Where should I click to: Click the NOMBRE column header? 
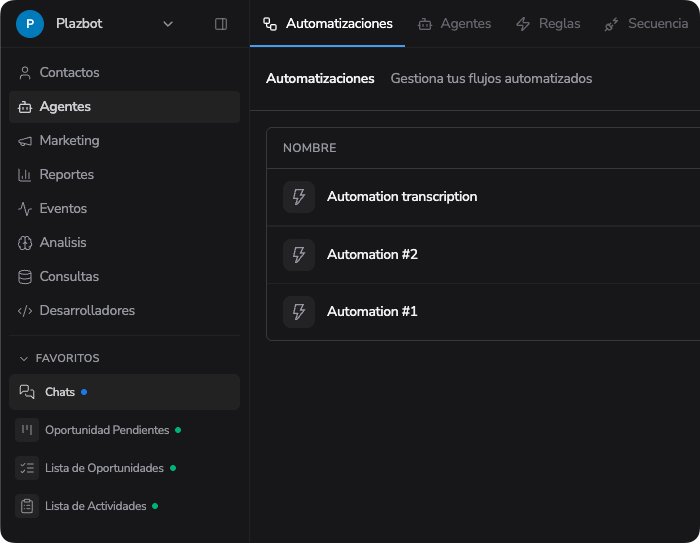309,148
